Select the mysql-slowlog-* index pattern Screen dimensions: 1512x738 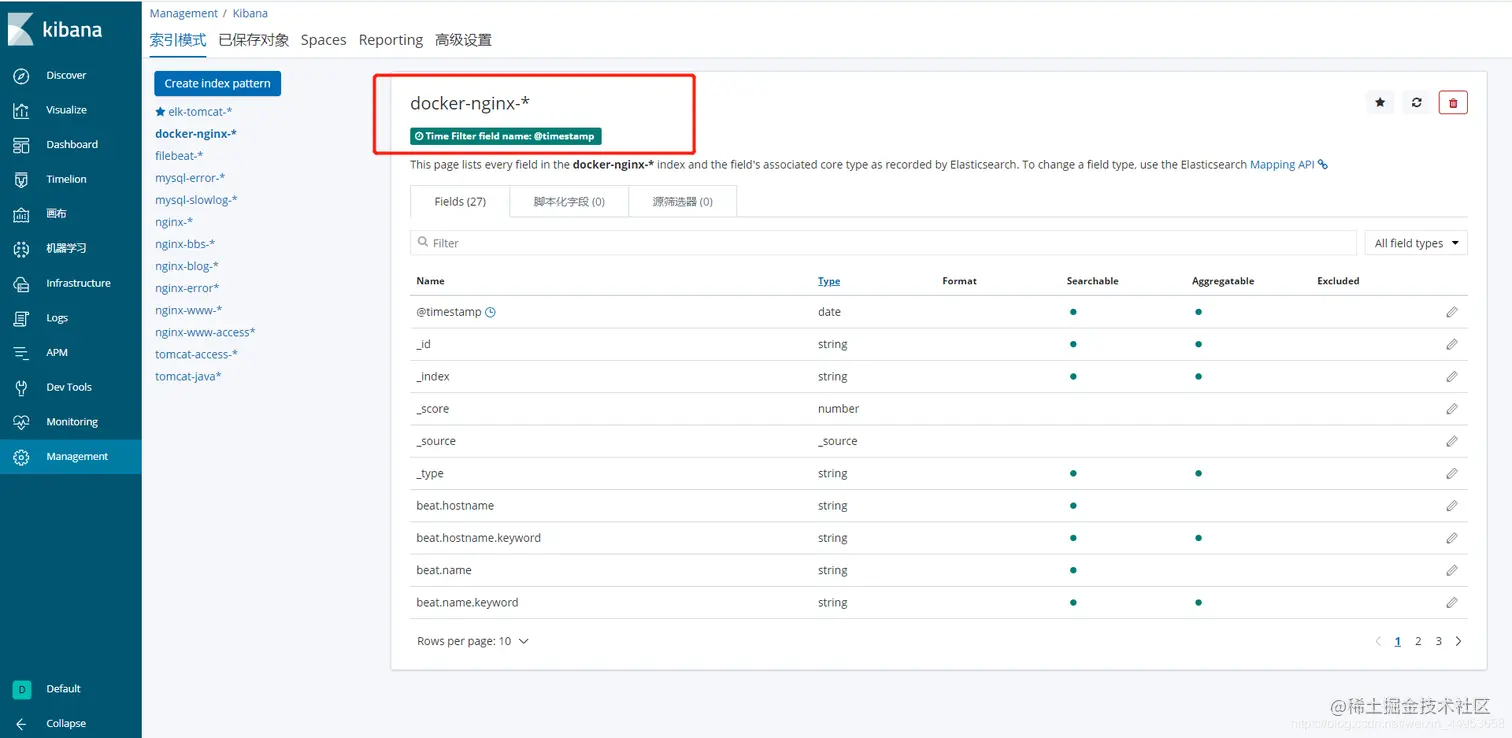pos(196,200)
